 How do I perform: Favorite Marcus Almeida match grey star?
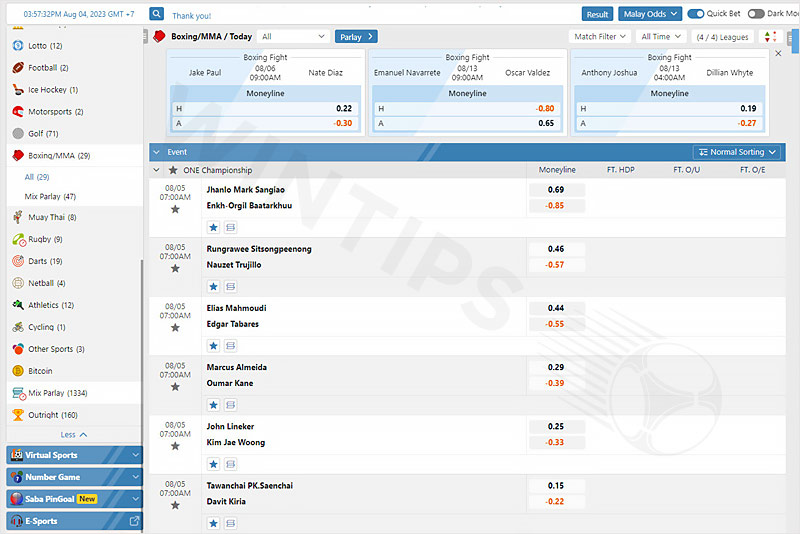(x=175, y=387)
